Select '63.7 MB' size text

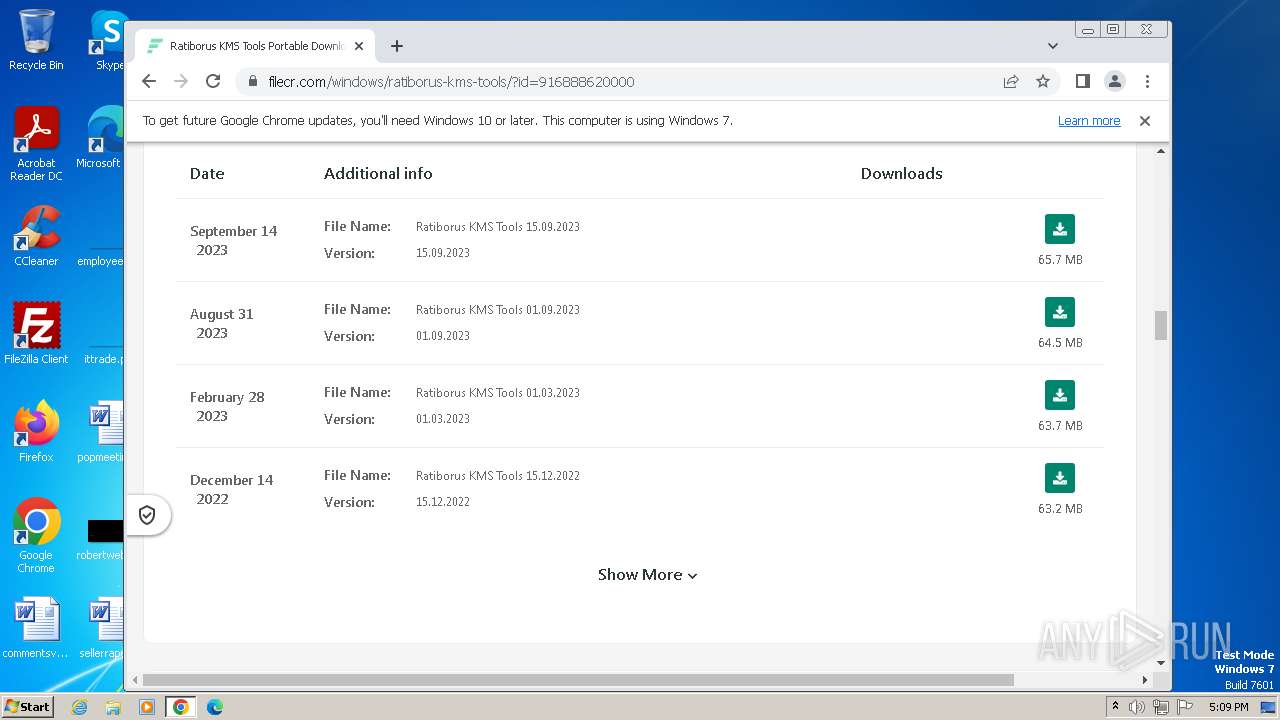pos(1060,425)
